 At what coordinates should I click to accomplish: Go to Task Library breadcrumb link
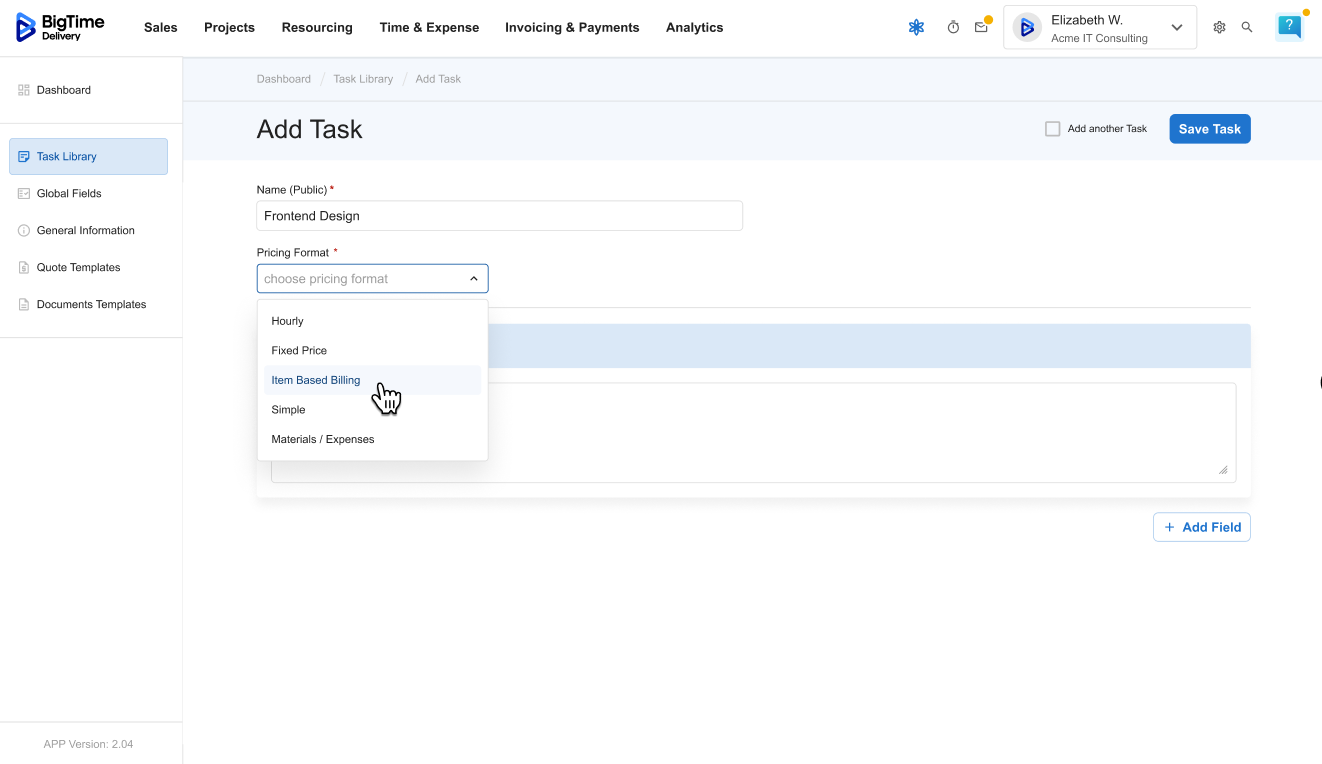click(x=363, y=79)
